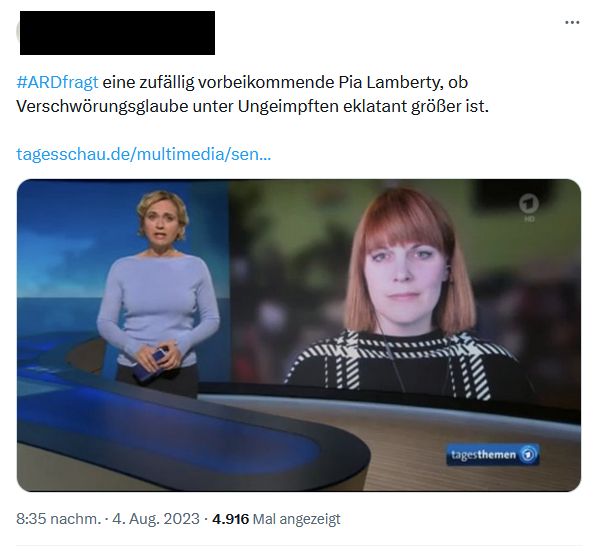Open the #ARDfragt hashtag link
The width and height of the screenshot is (595, 552).
coord(57,82)
